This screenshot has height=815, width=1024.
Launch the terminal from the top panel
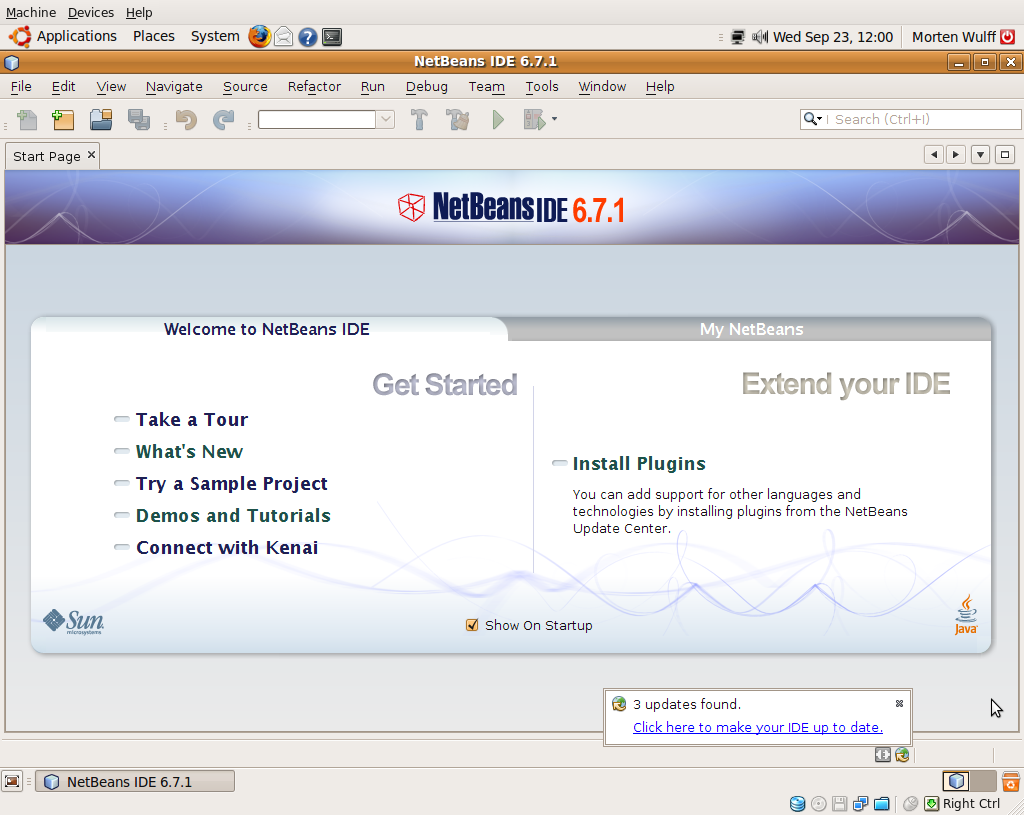[x=332, y=37]
